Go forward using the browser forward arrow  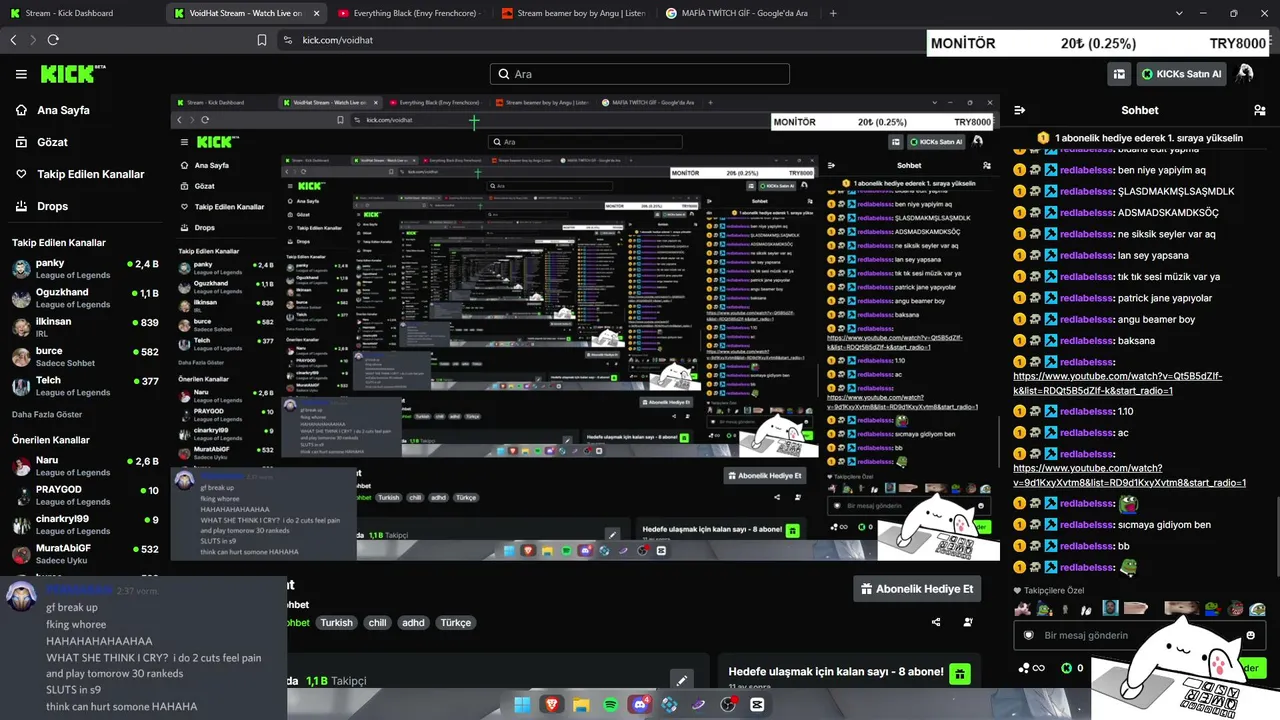point(33,40)
